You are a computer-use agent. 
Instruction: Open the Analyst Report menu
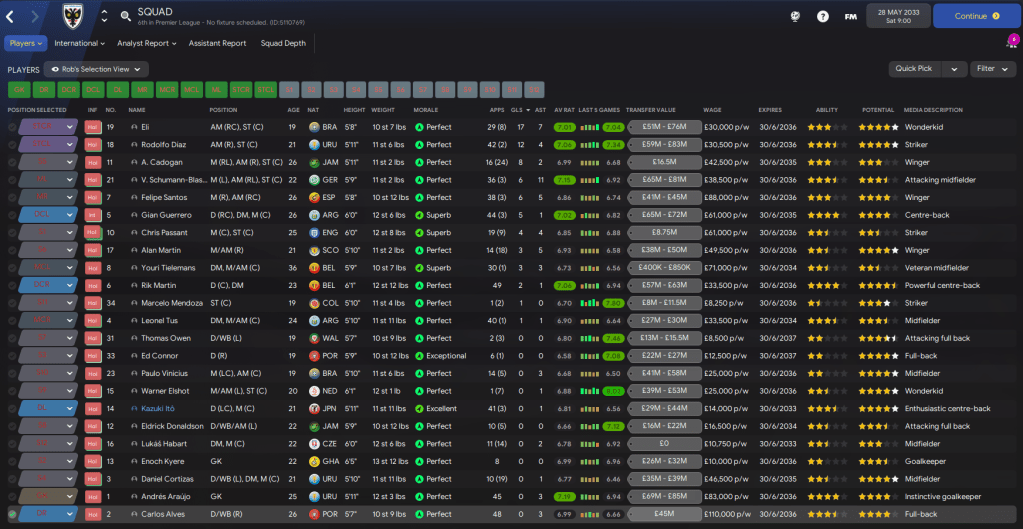point(148,43)
